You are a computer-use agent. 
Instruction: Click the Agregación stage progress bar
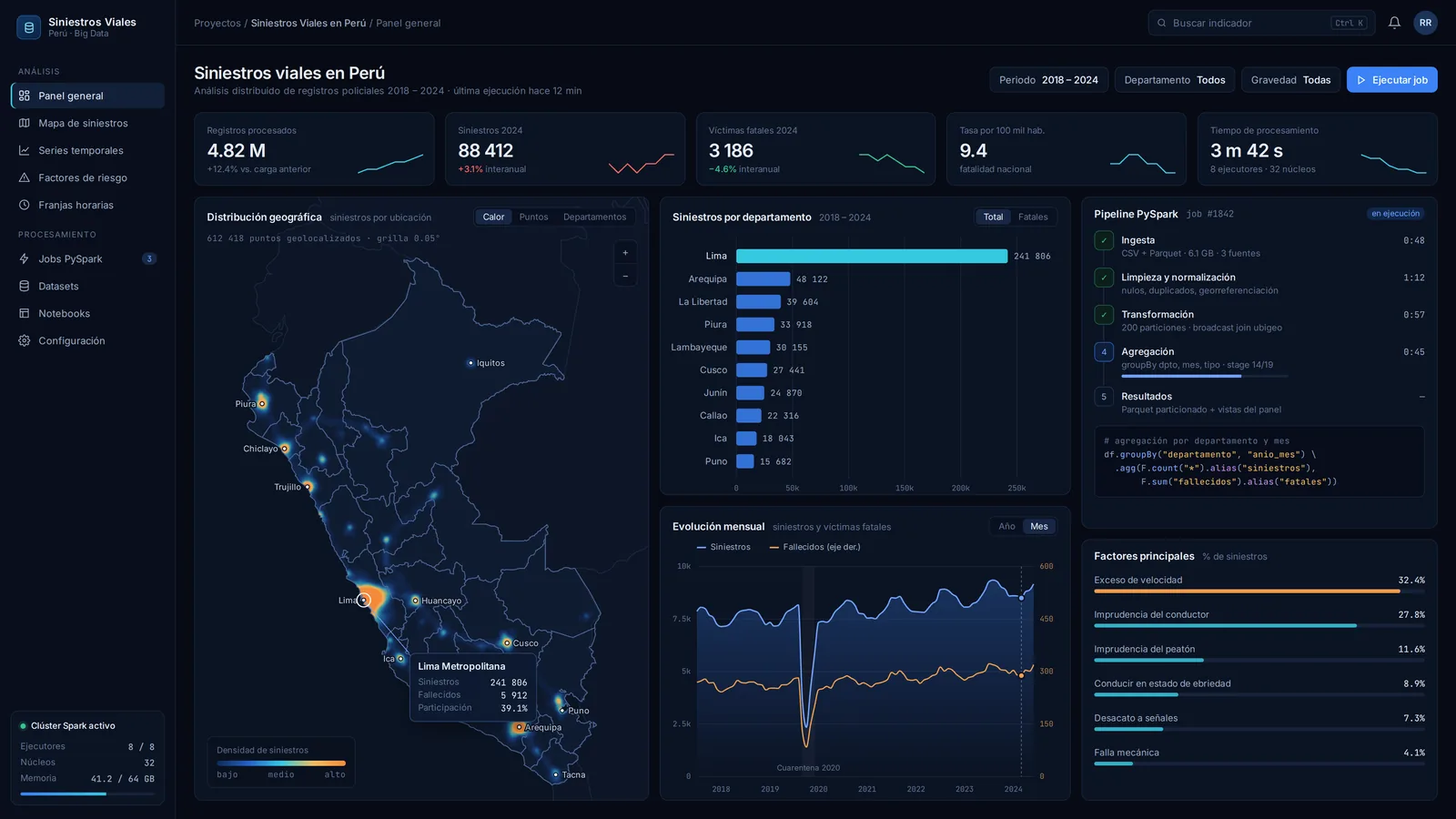click(1205, 376)
